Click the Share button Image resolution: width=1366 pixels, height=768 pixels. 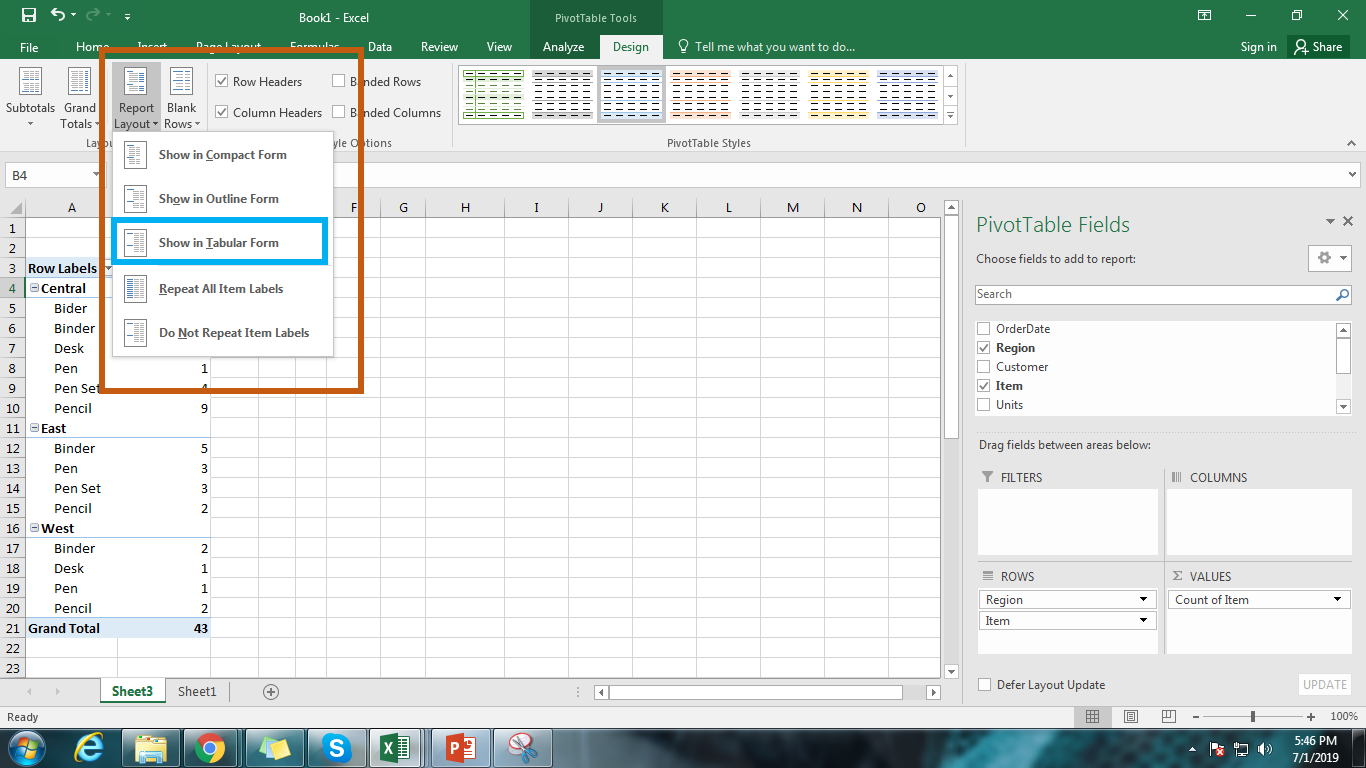pos(1318,47)
